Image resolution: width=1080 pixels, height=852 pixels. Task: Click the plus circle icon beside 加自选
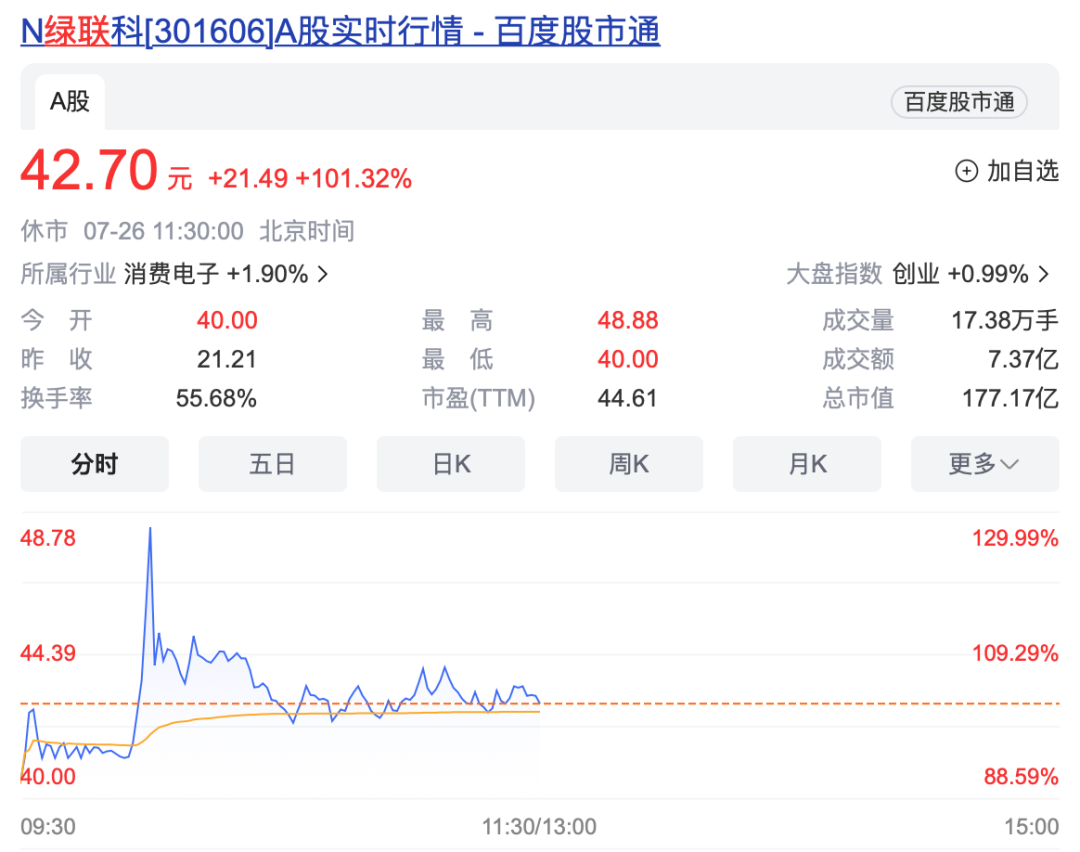(x=966, y=171)
